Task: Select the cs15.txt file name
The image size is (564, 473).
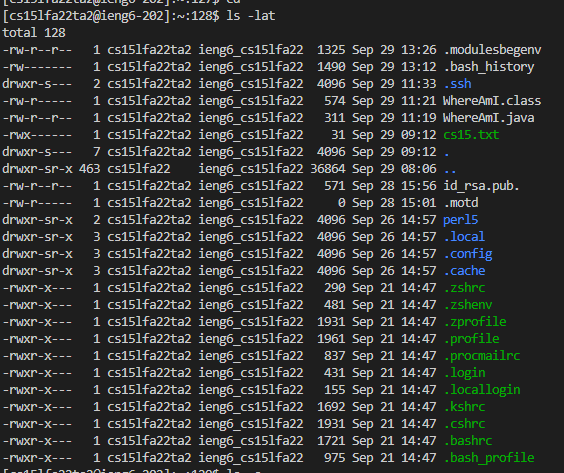Action: click(471, 135)
